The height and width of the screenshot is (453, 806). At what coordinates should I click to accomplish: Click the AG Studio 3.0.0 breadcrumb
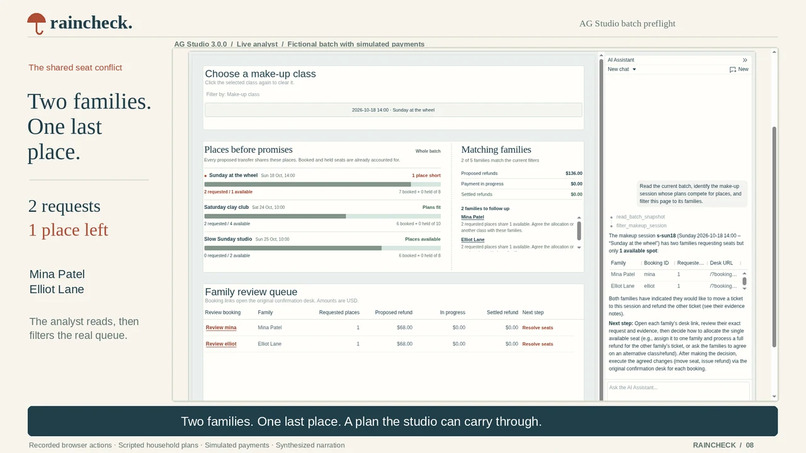[200, 44]
